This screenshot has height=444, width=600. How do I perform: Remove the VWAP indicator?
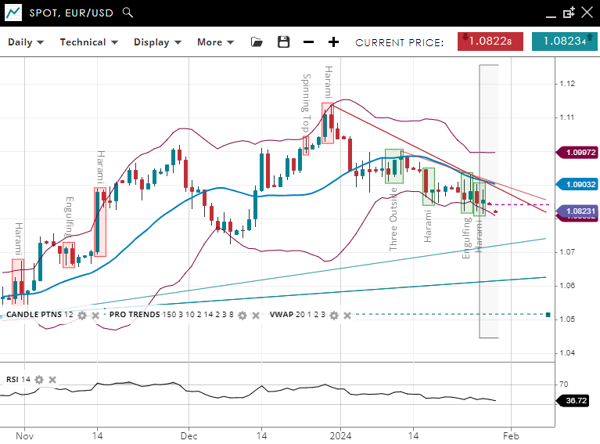coord(345,315)
